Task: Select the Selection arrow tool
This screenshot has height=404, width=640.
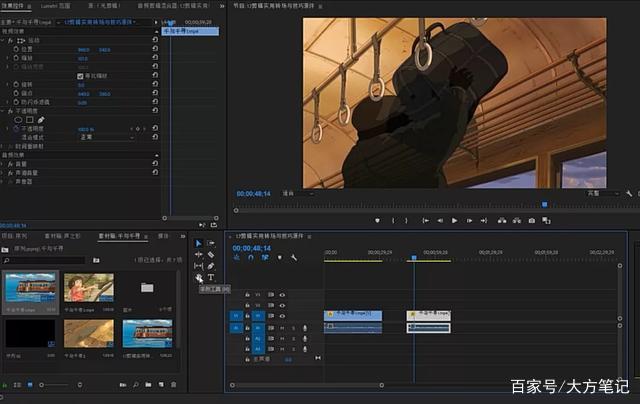Action: (198, 243)
